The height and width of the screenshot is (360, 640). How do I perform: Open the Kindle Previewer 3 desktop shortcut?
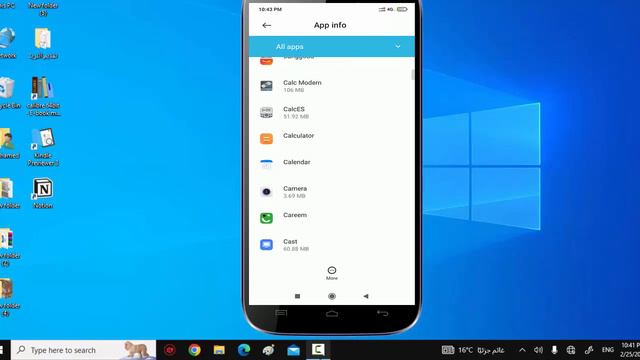(43, 147)
